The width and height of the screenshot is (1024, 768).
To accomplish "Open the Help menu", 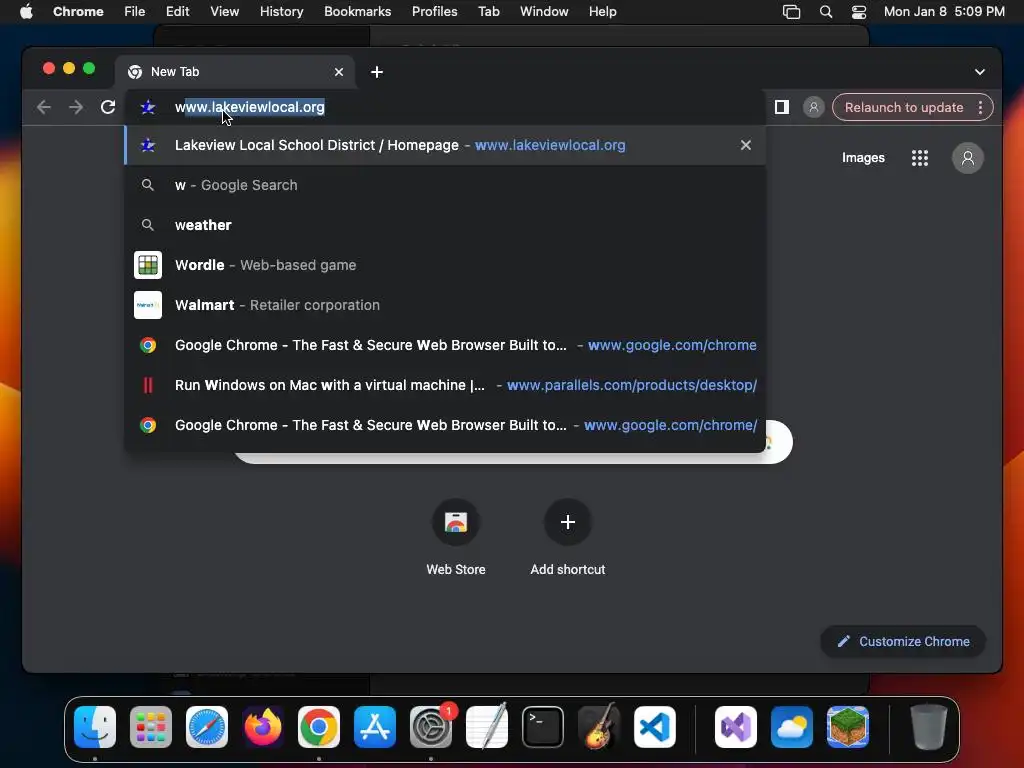I will (x=602, y=12).
